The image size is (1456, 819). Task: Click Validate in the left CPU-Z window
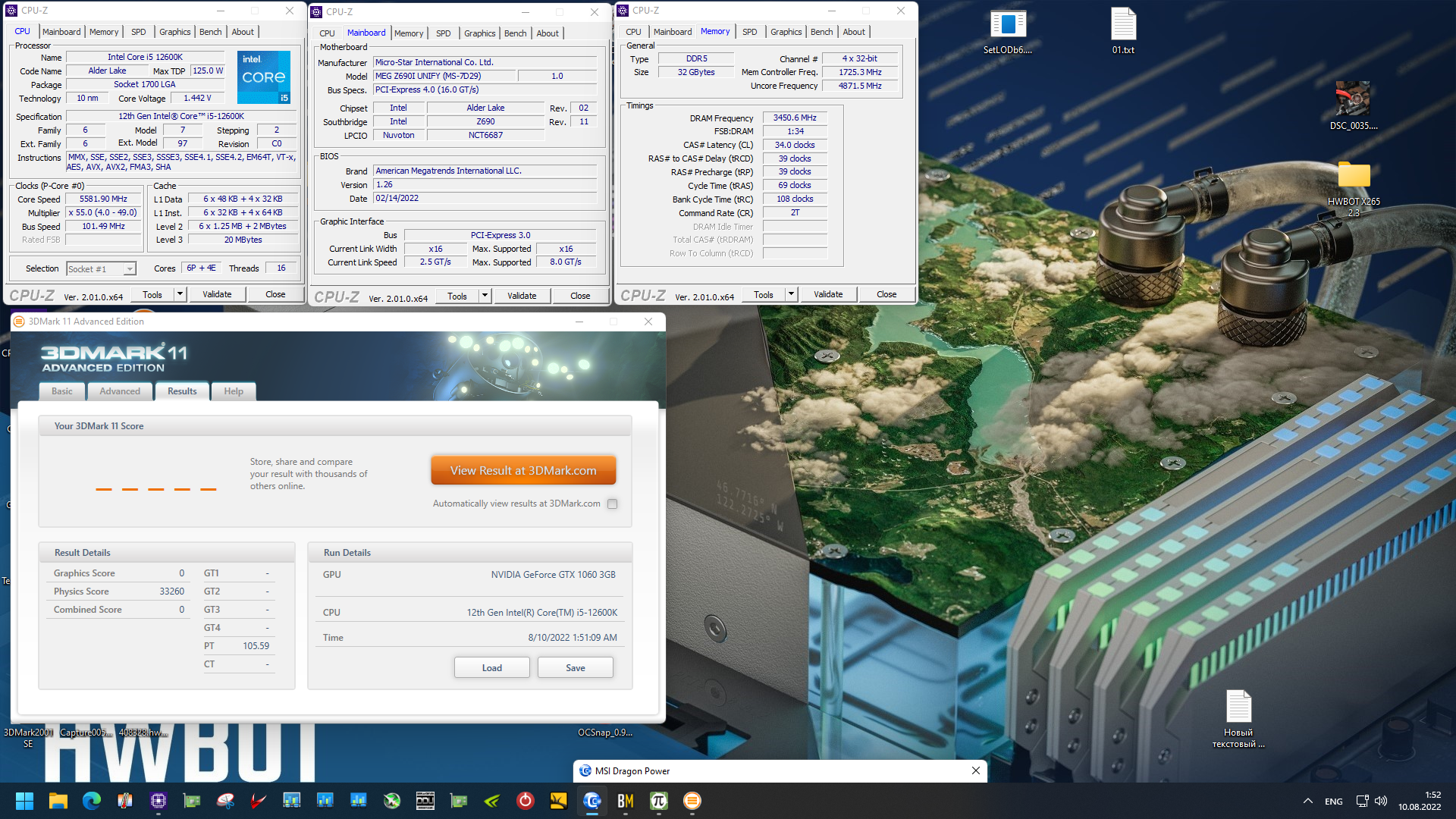pos(217,294)
